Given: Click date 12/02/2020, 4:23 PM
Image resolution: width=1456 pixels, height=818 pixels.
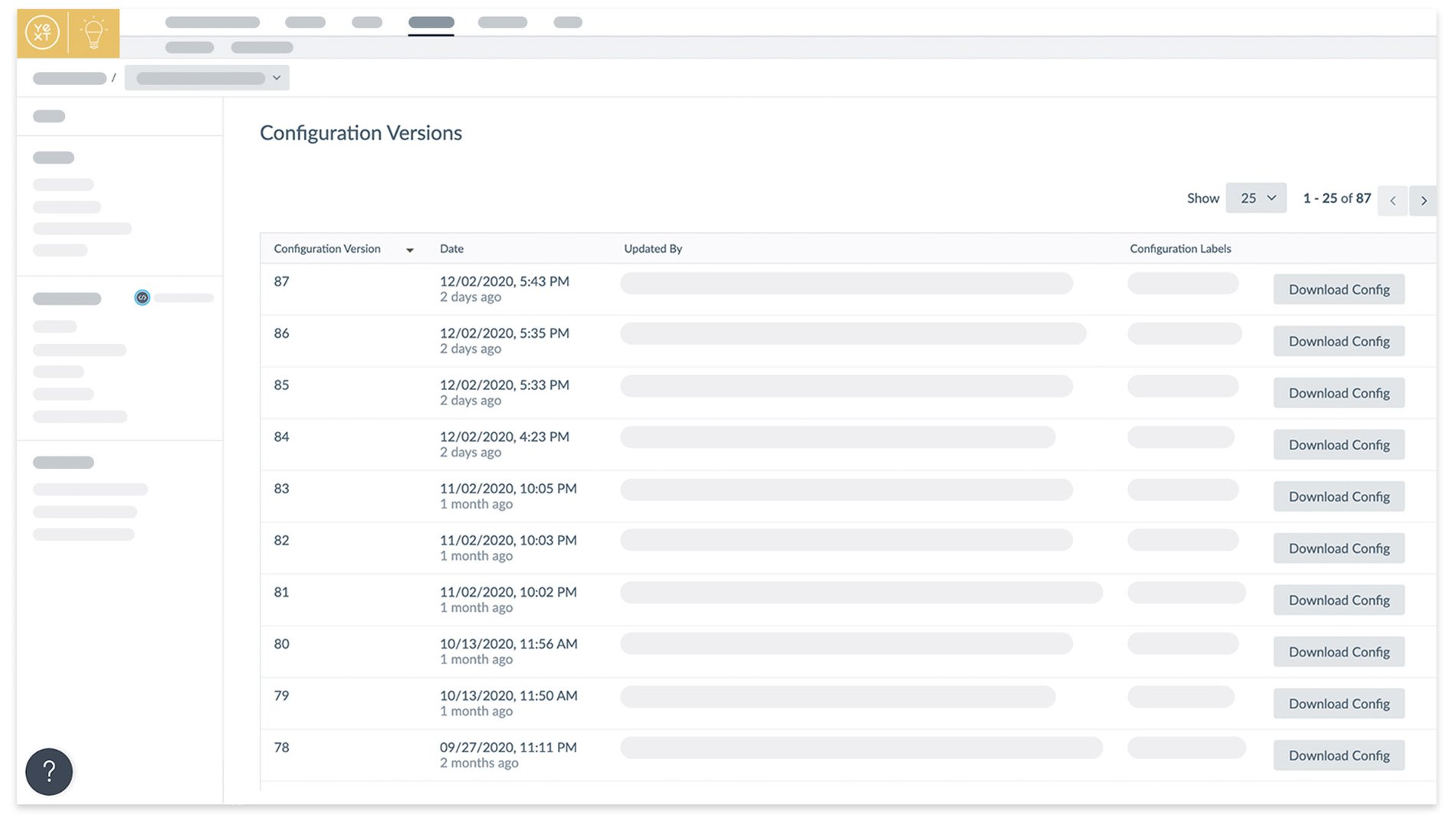Looking at the screenshot, I should click(x=504, y=437).
